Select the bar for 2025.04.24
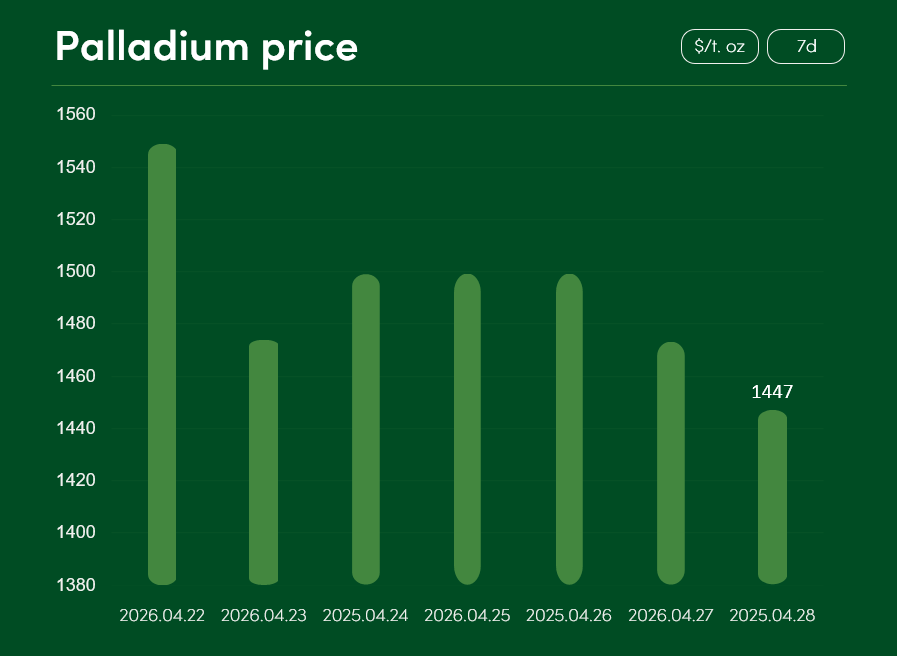 click(x=366, y=429)
